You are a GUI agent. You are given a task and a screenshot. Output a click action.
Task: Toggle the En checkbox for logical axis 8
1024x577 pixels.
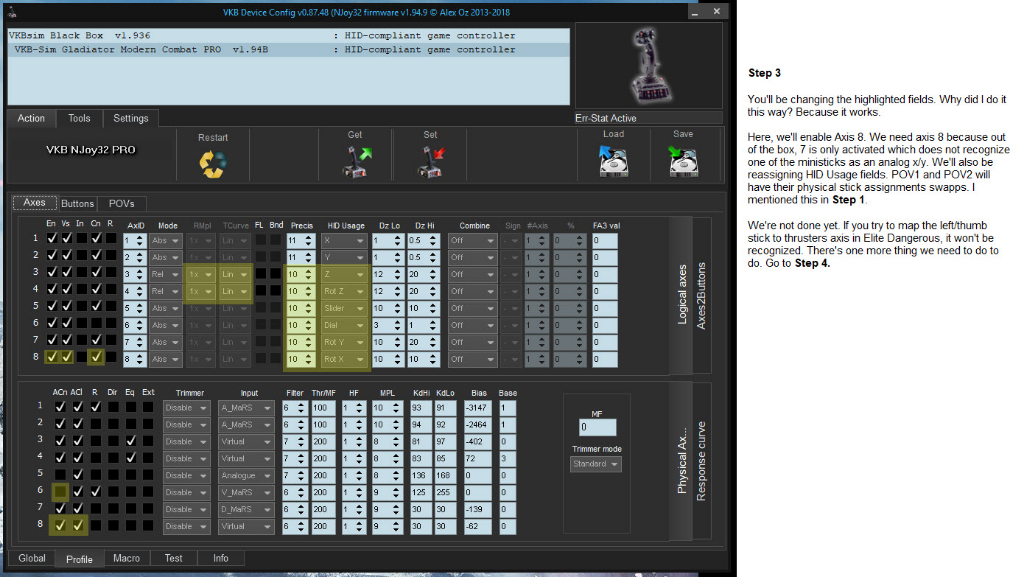[x=52, y=357]
